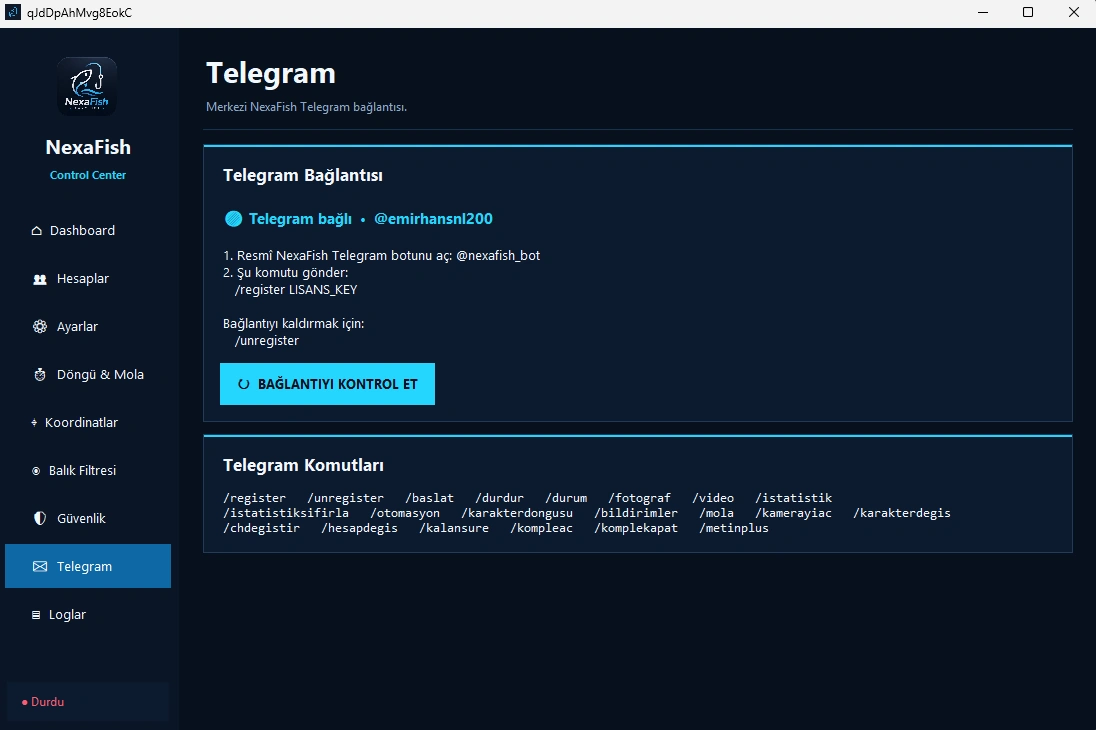Click the /mola command
The image size is (1096, 730).
[x=716, y=513]
